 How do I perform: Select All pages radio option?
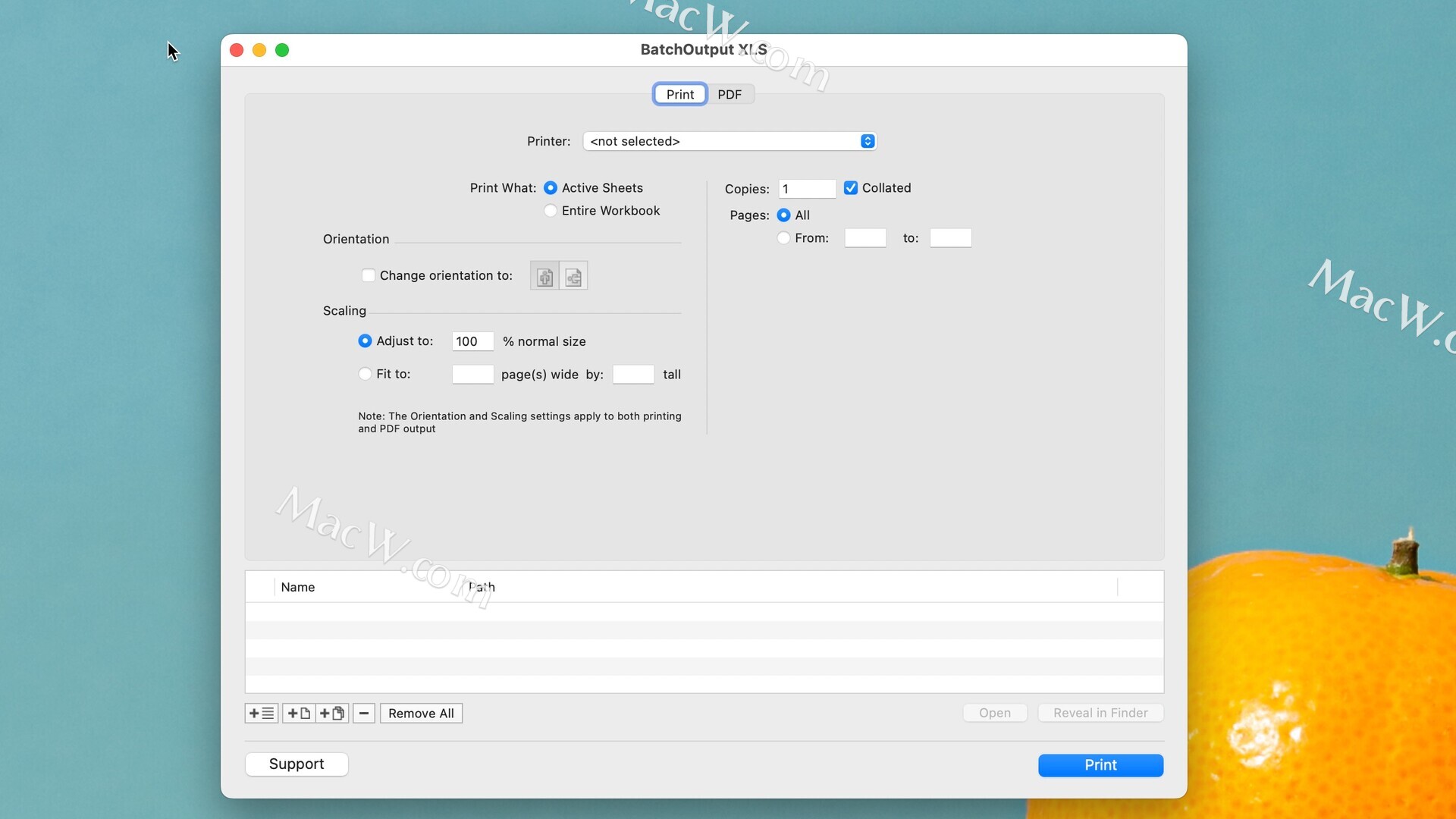point(783,215)
